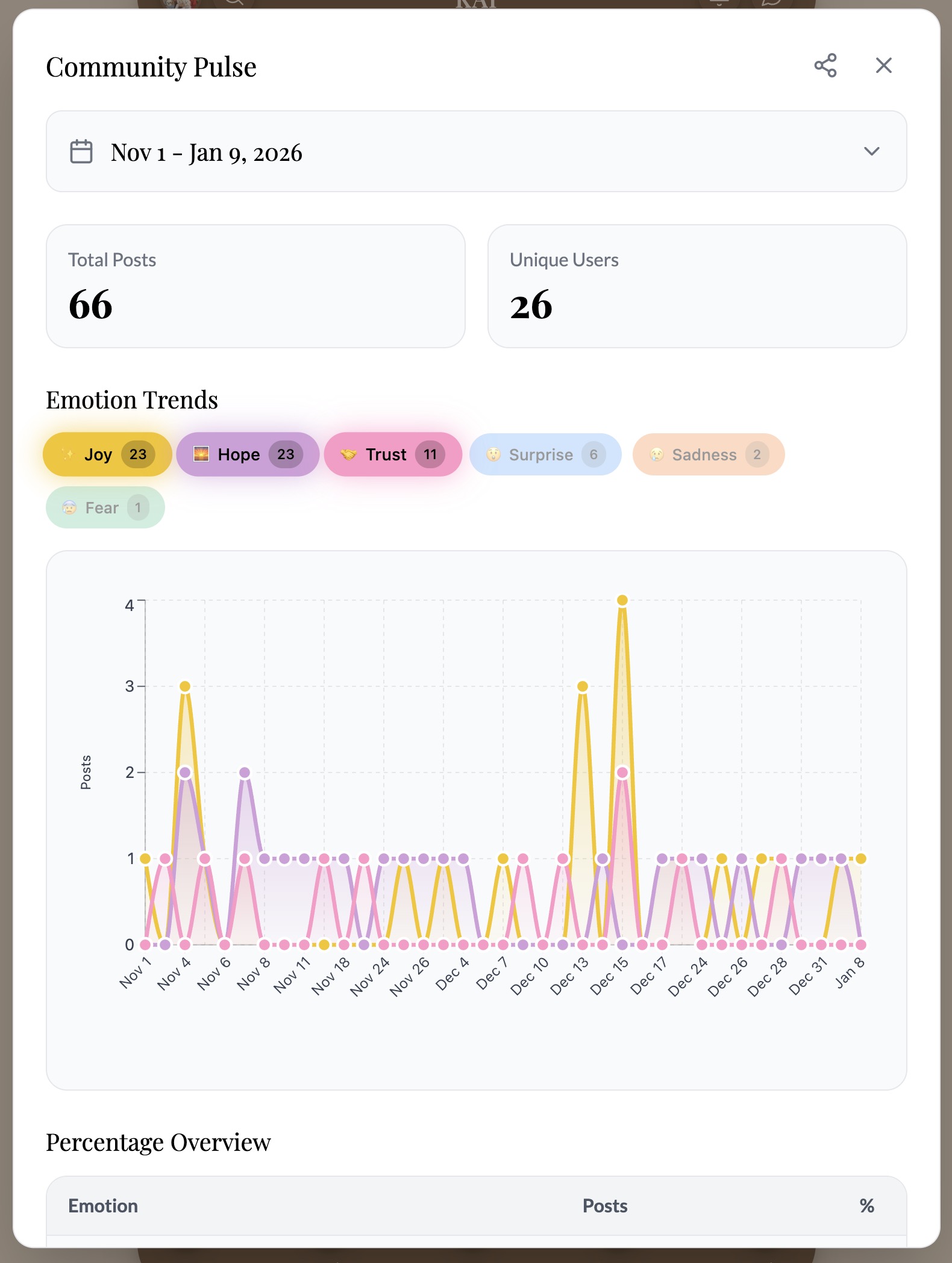Show Sadness in the trends chart
The image size is (952, 1263).
(708, 454)
